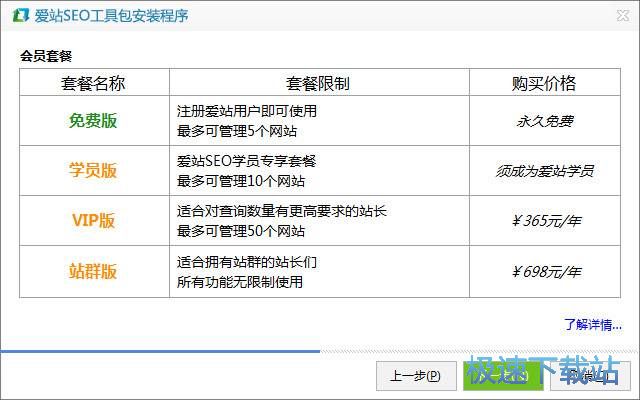640x400 pixels.
Task: Click text 适合拥有站群的站长们
Action: pyautogui.click(x=247, y=262)
